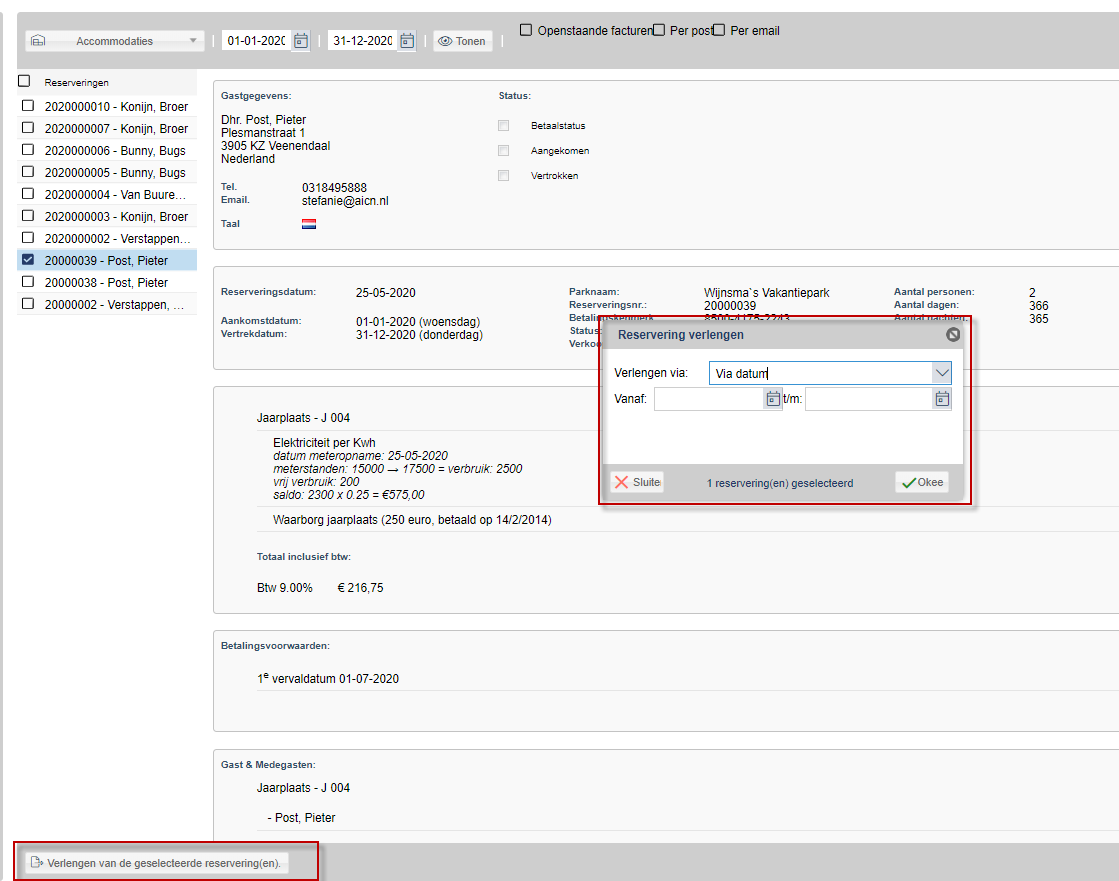Click the email stefanie@aicn.nl
The image size is (1119, 881).
tap(345, 201)
